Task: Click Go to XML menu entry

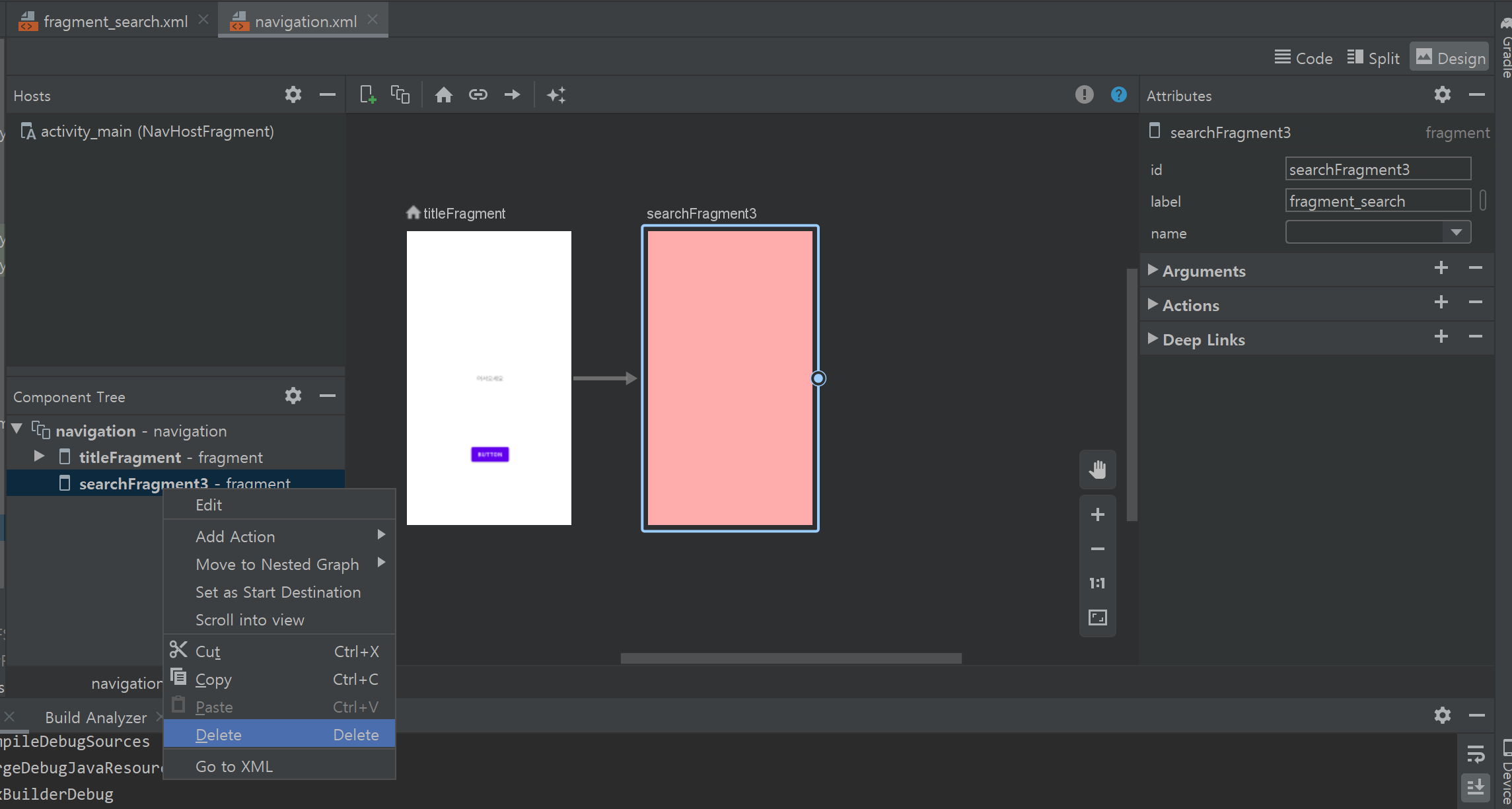Action: [x=234, y=766]
